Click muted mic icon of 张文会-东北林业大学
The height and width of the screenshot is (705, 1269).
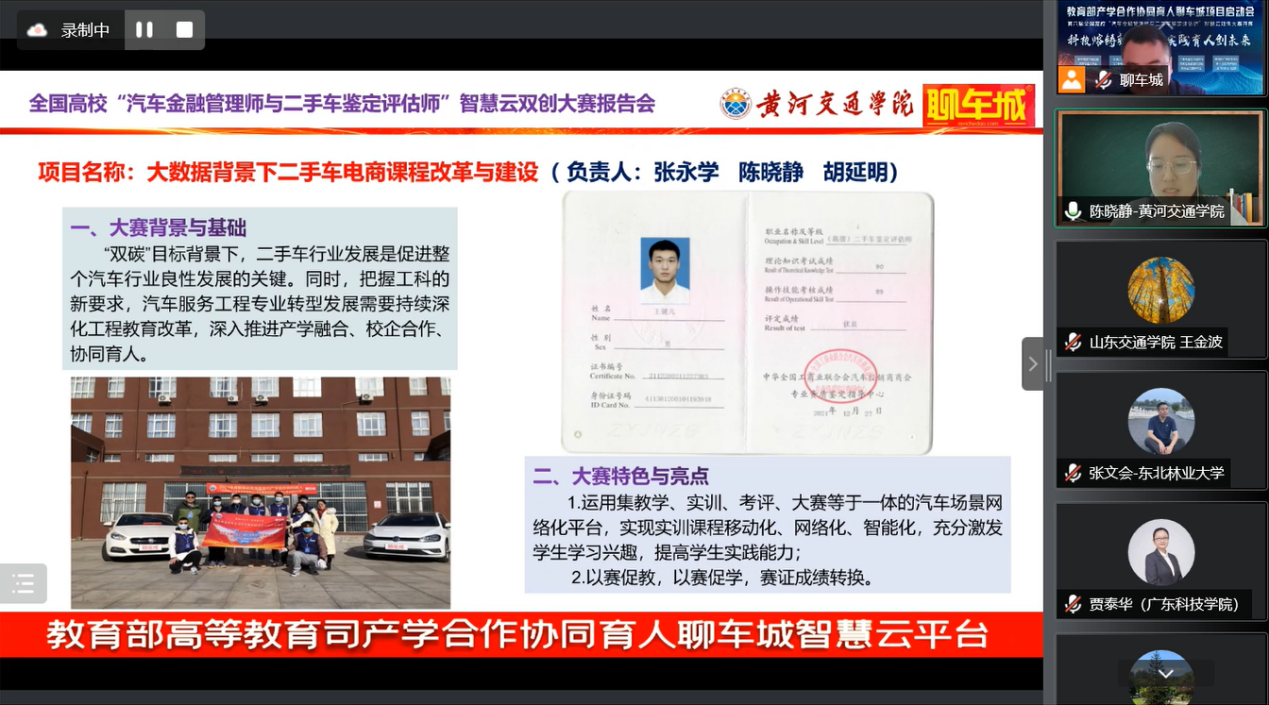point(1073,473)
